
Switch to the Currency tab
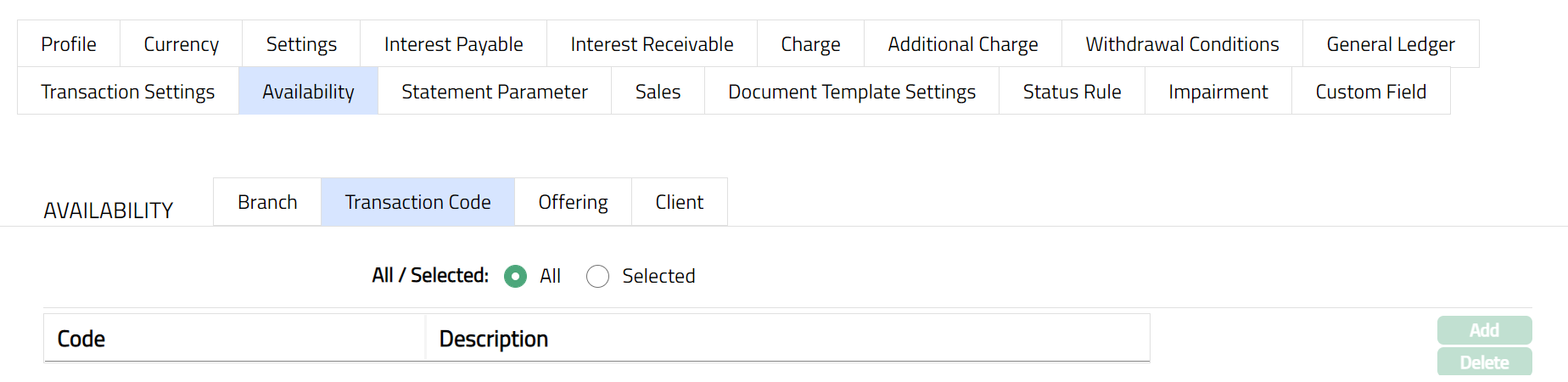181,44
